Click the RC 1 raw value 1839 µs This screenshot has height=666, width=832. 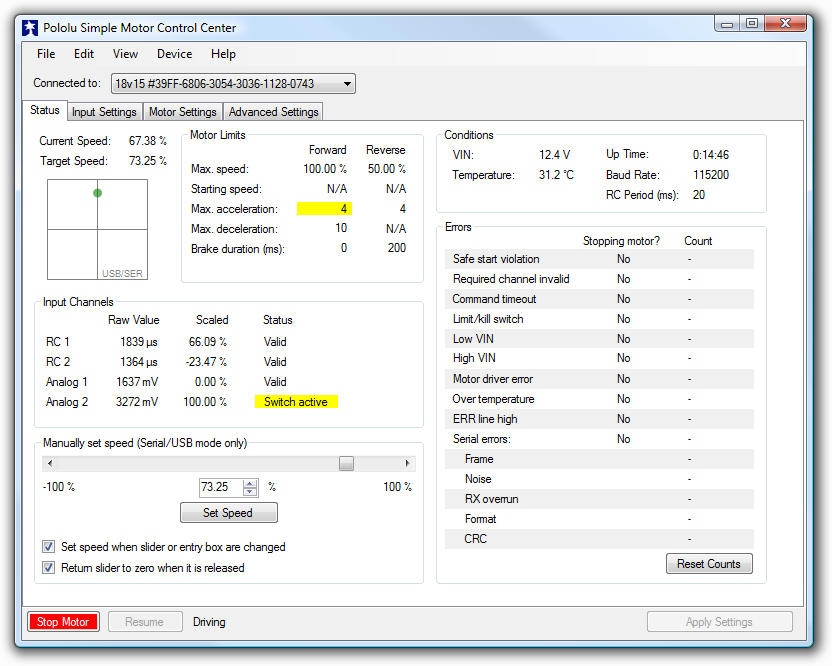[x=139, y=342]
